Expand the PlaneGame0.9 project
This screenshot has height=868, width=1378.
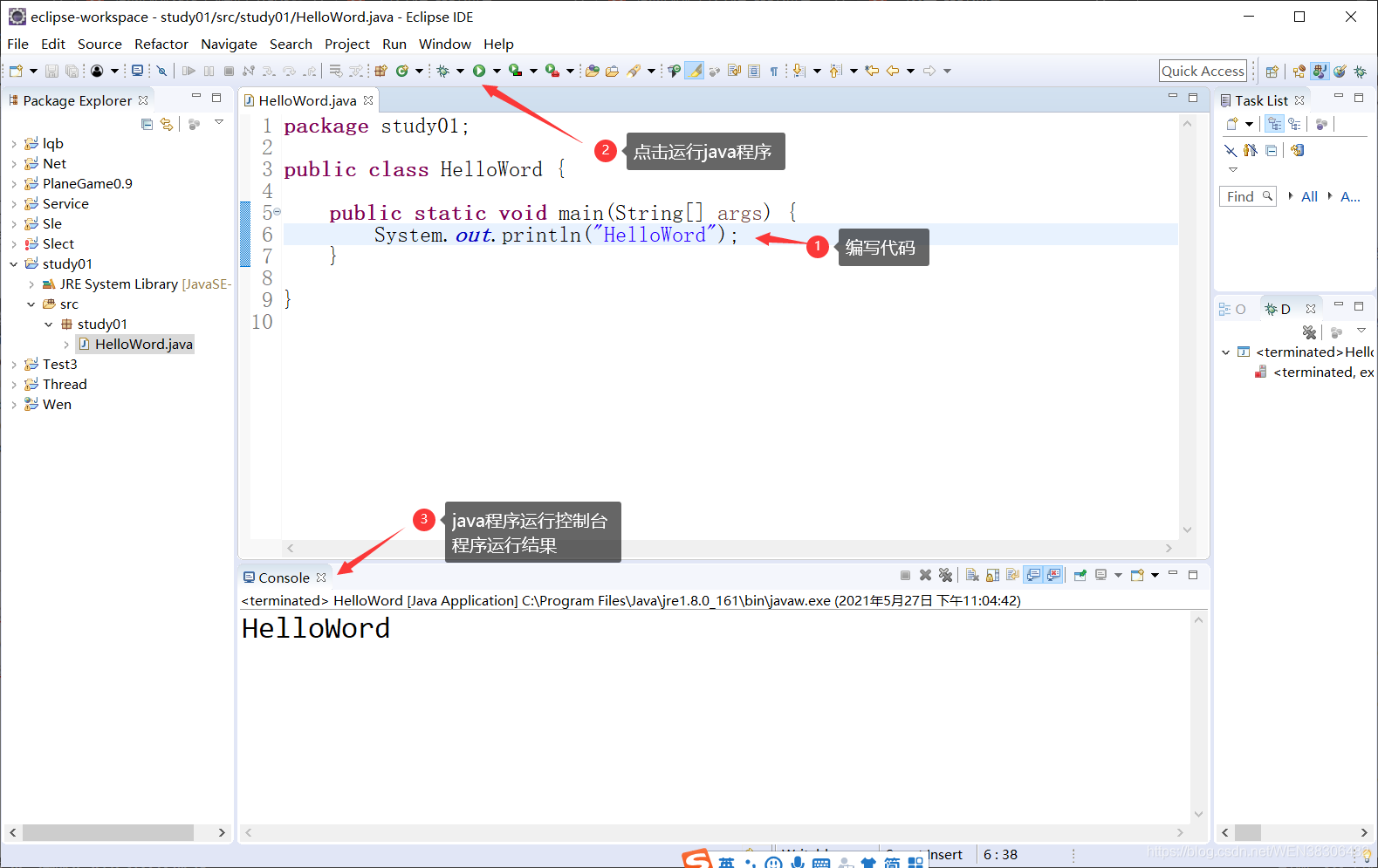coord(14,184)
